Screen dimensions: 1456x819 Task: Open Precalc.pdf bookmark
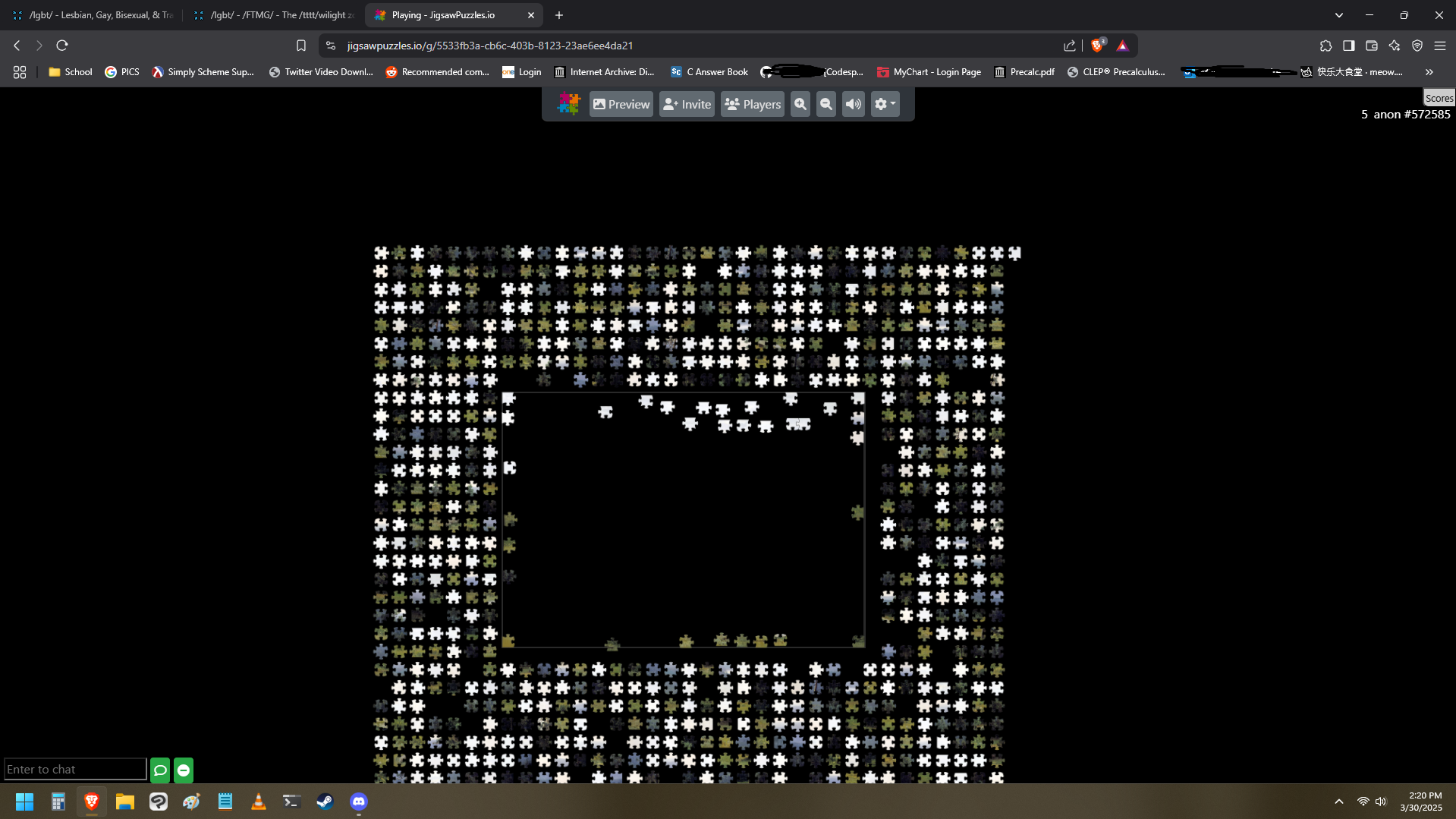(1024, 72)
